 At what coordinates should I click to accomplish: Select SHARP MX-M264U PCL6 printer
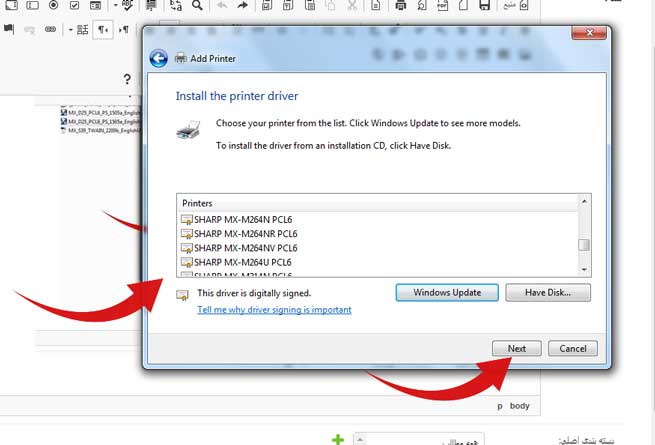tap(236, 262)
